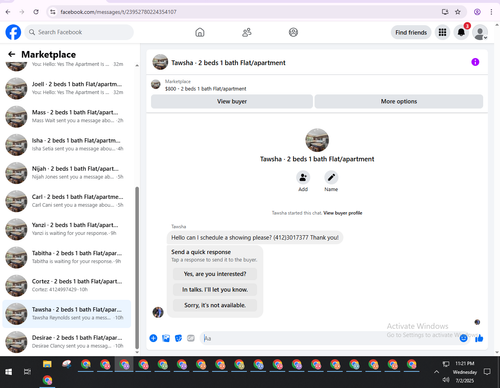Open the Windows Start menu
Image resolution: width=500 pixels, height=388 pixels.
9,372
